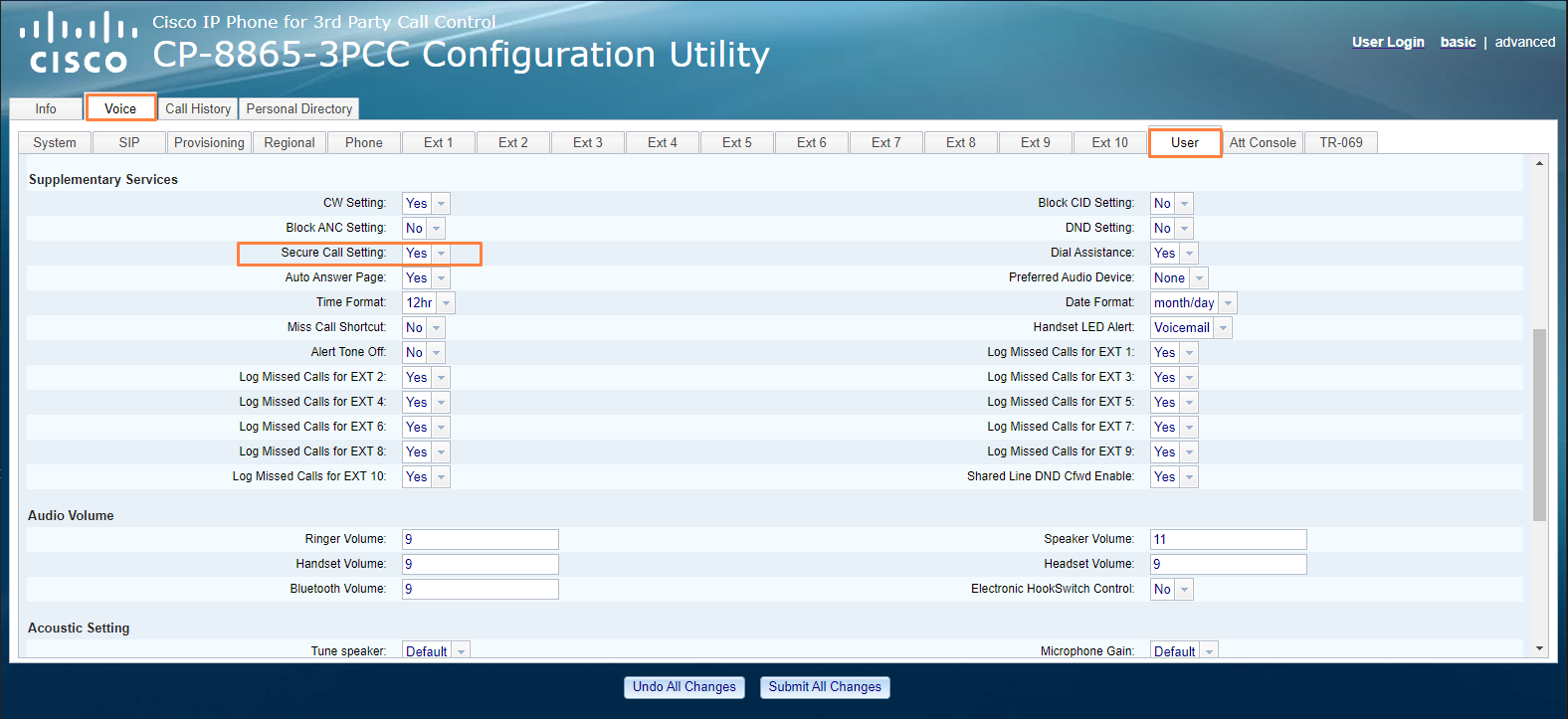This screenshot has height=719, width=1568.
Task: Open Log Missed Calls for EXT 3 dropdown
Action: (x=1174, y=378)
